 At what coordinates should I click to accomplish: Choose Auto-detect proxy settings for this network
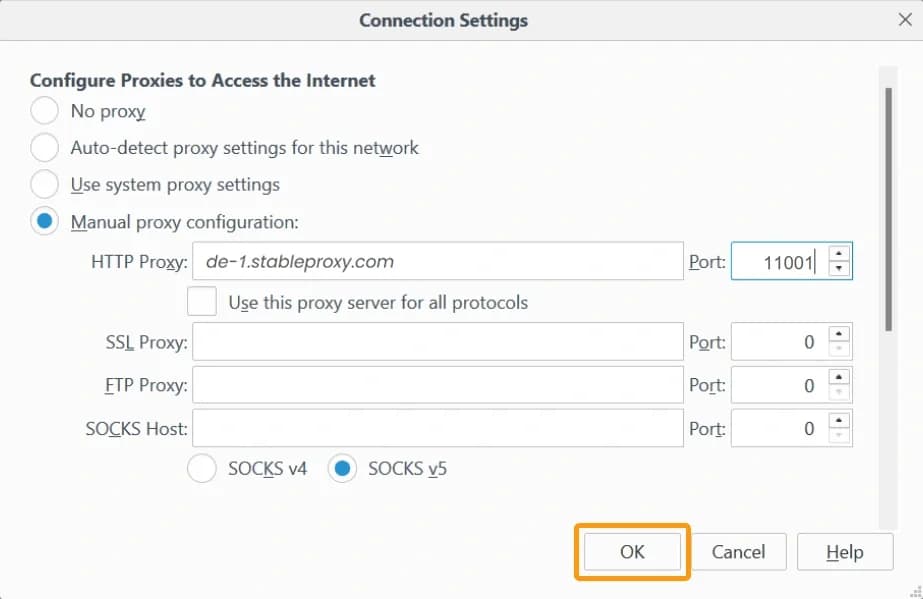pos(44,148)
